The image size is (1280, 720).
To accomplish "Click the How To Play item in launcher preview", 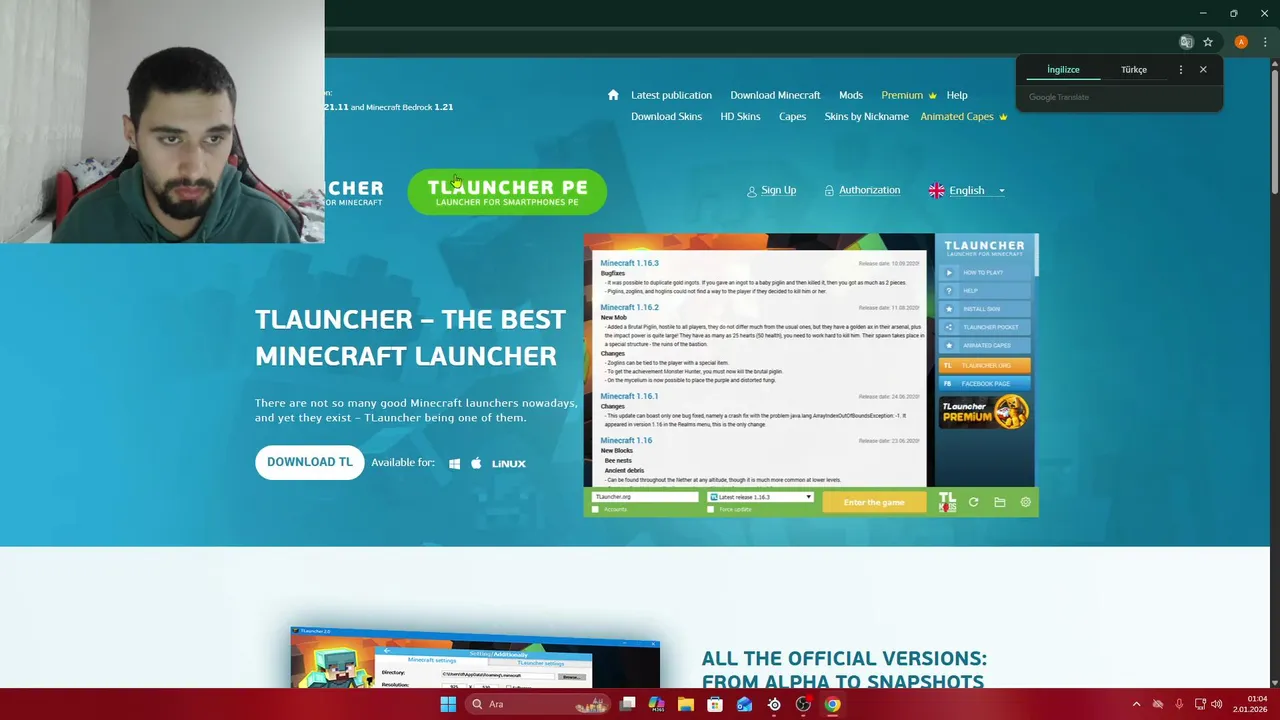I will pos(984,272).
